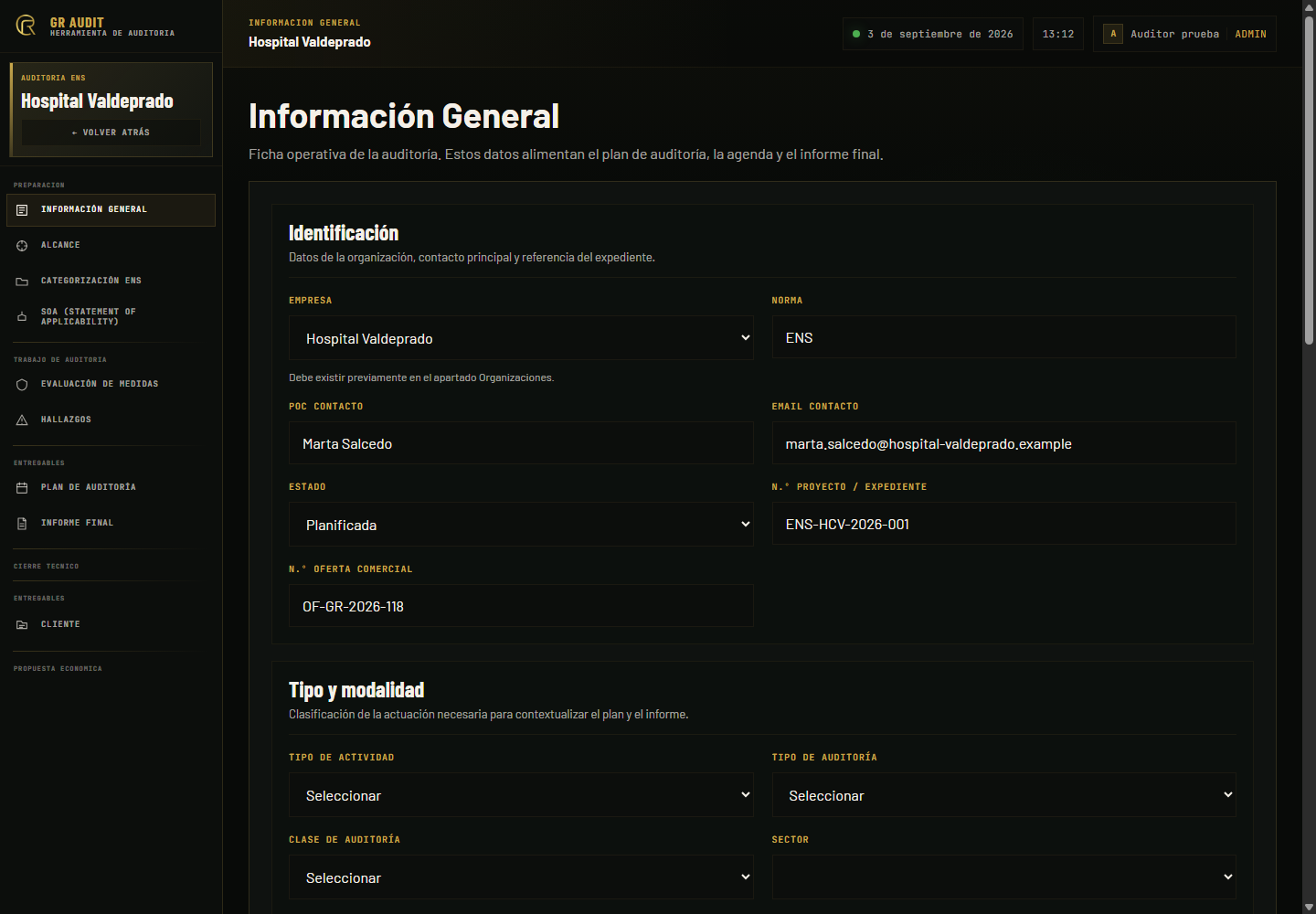Open Informe Final entry

click(x=111, y=524)
